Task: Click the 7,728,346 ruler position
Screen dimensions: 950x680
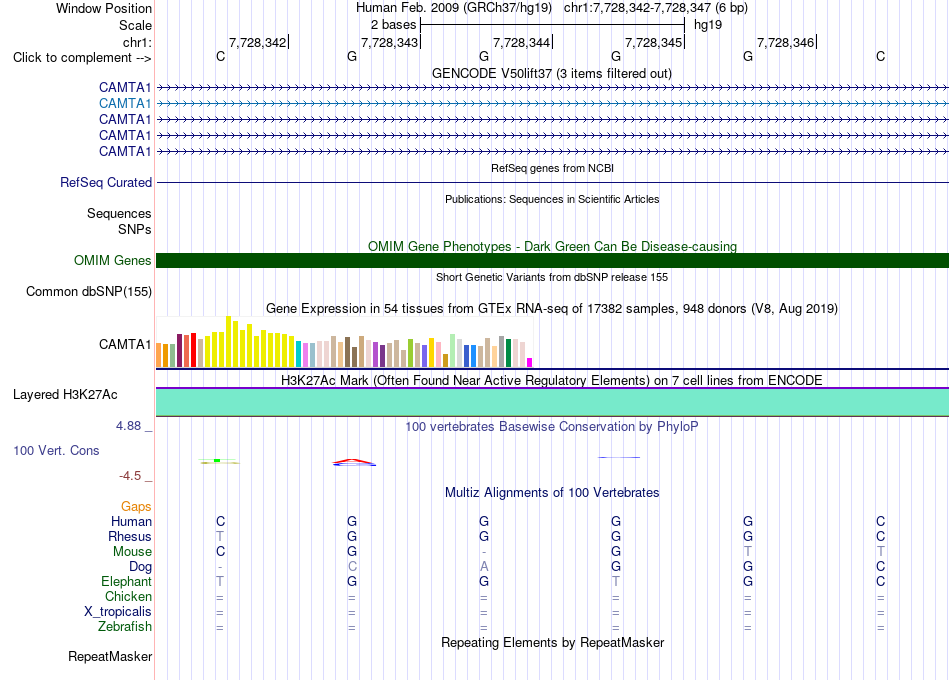Action: point(786,42)
